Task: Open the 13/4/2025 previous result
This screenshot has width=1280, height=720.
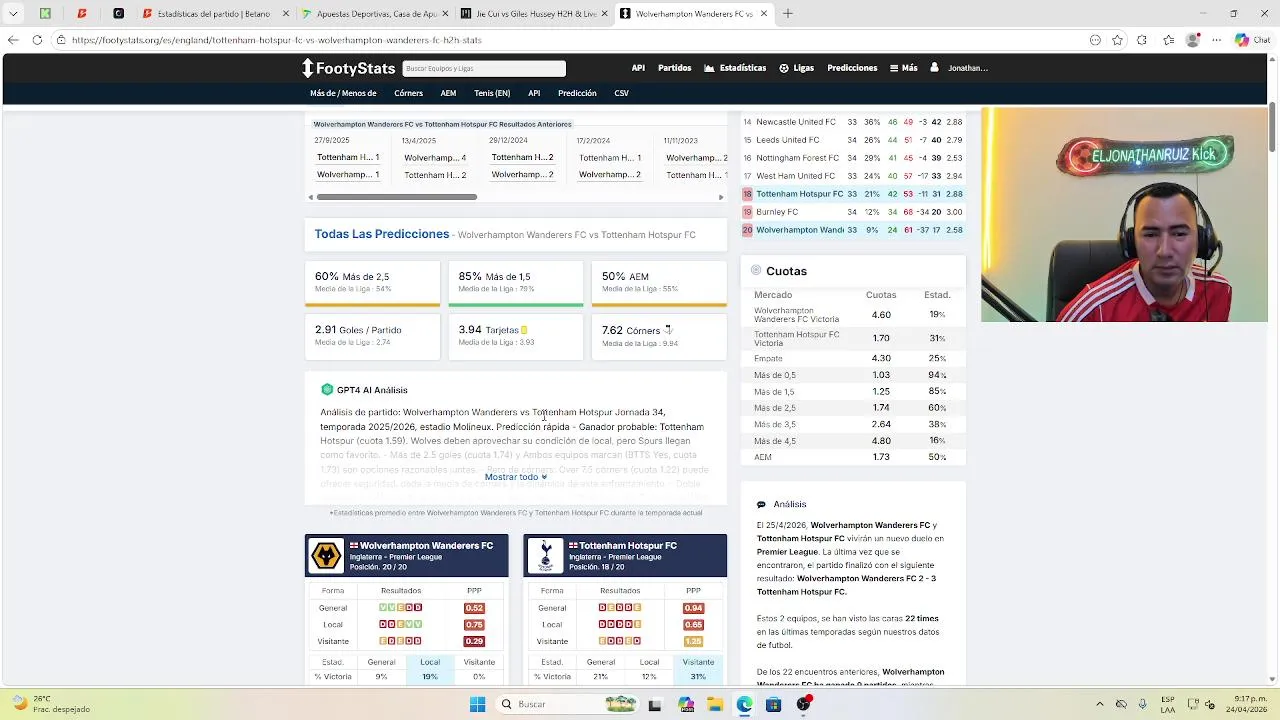Action: (435, 158)
